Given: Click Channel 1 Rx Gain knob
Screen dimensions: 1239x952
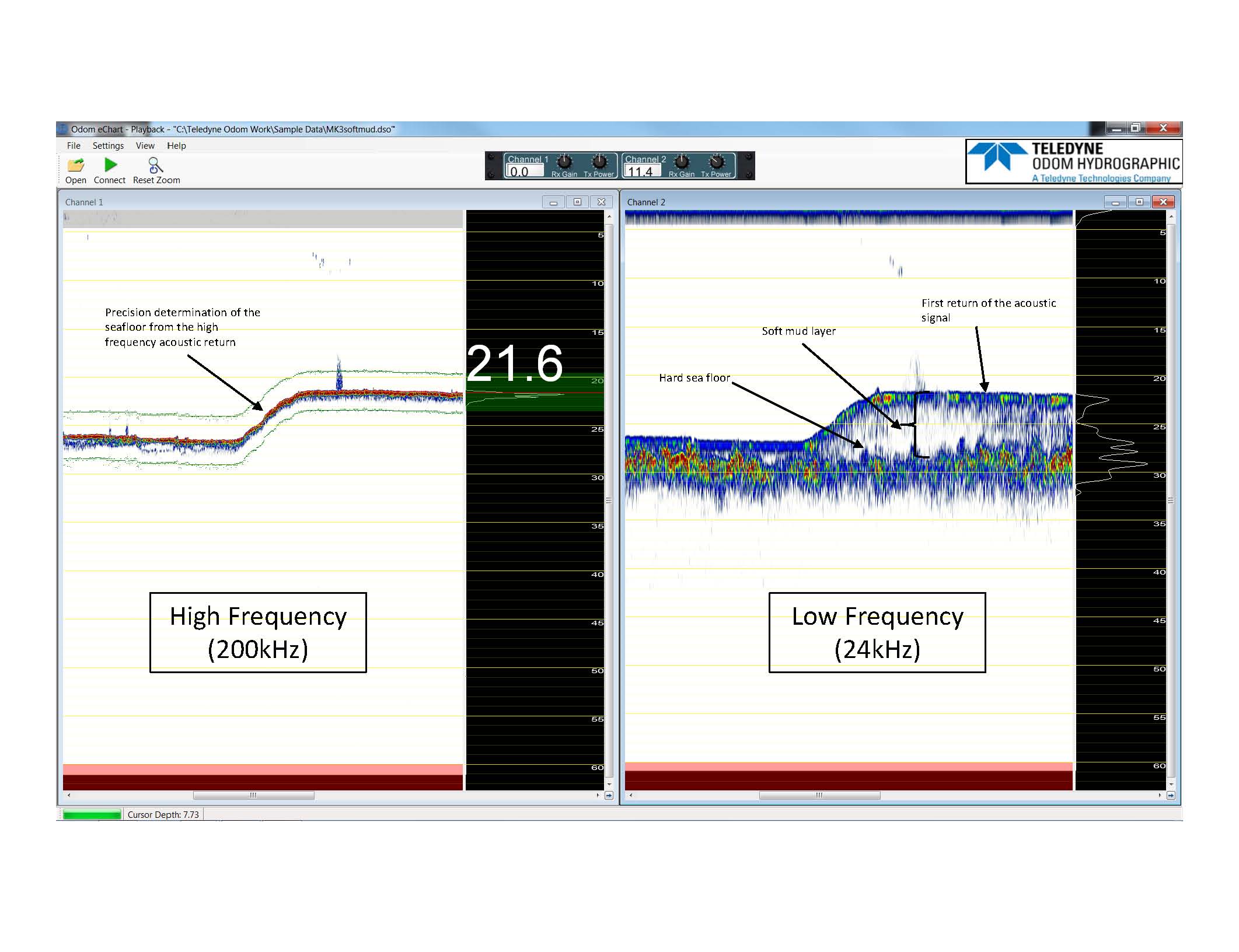Looking at the screenshot, I should (564, 162).
